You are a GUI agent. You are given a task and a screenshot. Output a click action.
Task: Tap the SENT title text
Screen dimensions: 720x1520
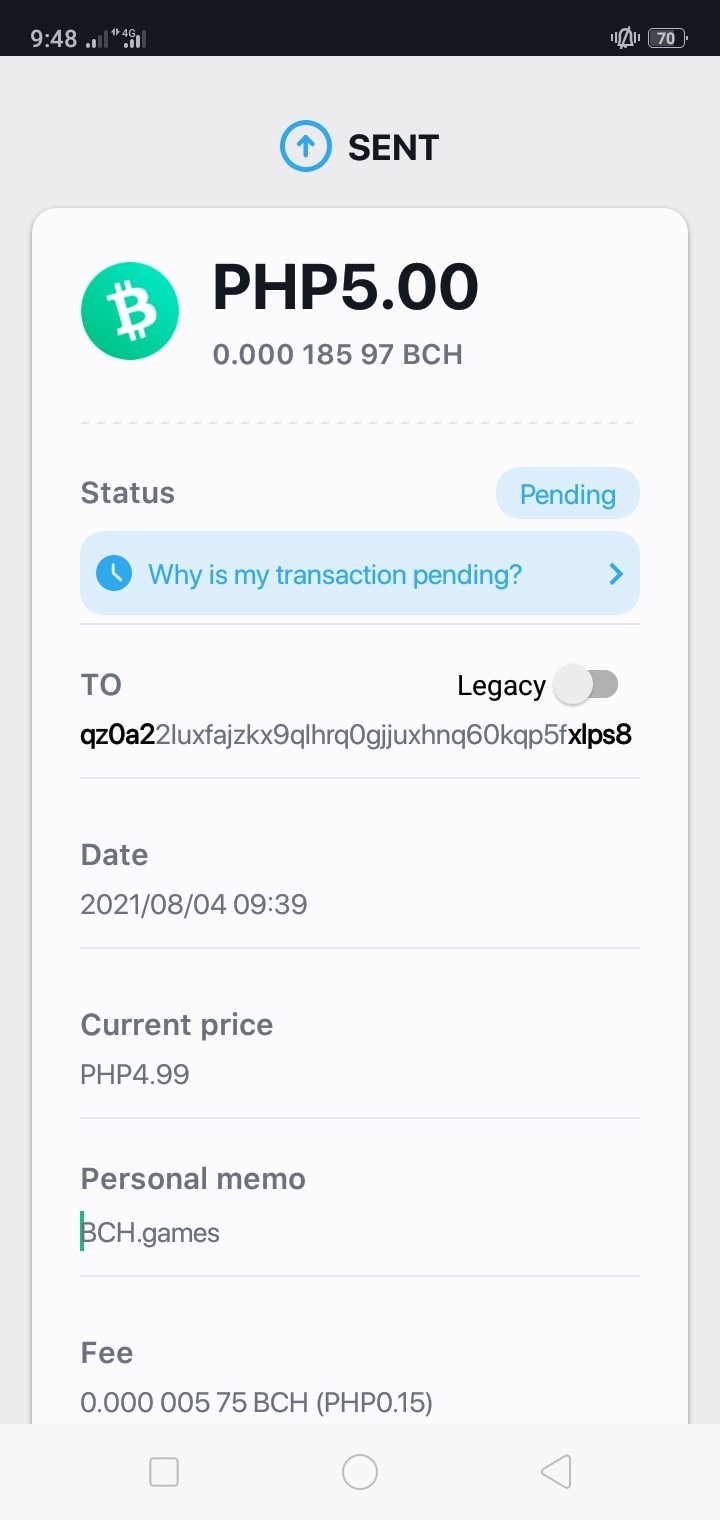pos(393,148)
